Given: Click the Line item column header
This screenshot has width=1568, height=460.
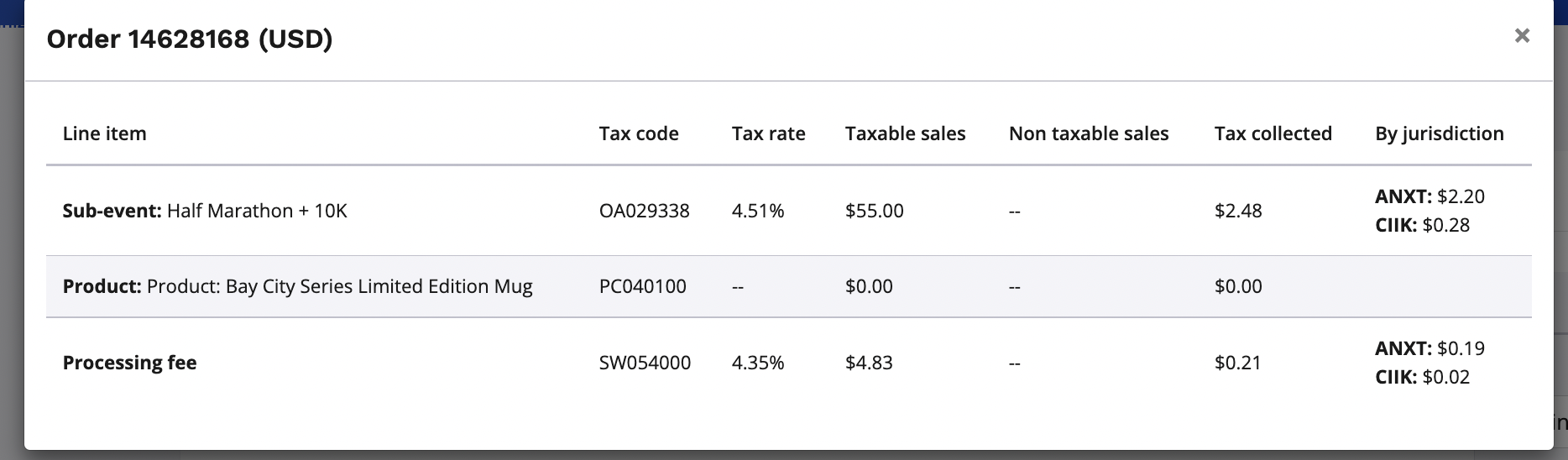Looking at the screenshot, I should click(x=105, y=133).
